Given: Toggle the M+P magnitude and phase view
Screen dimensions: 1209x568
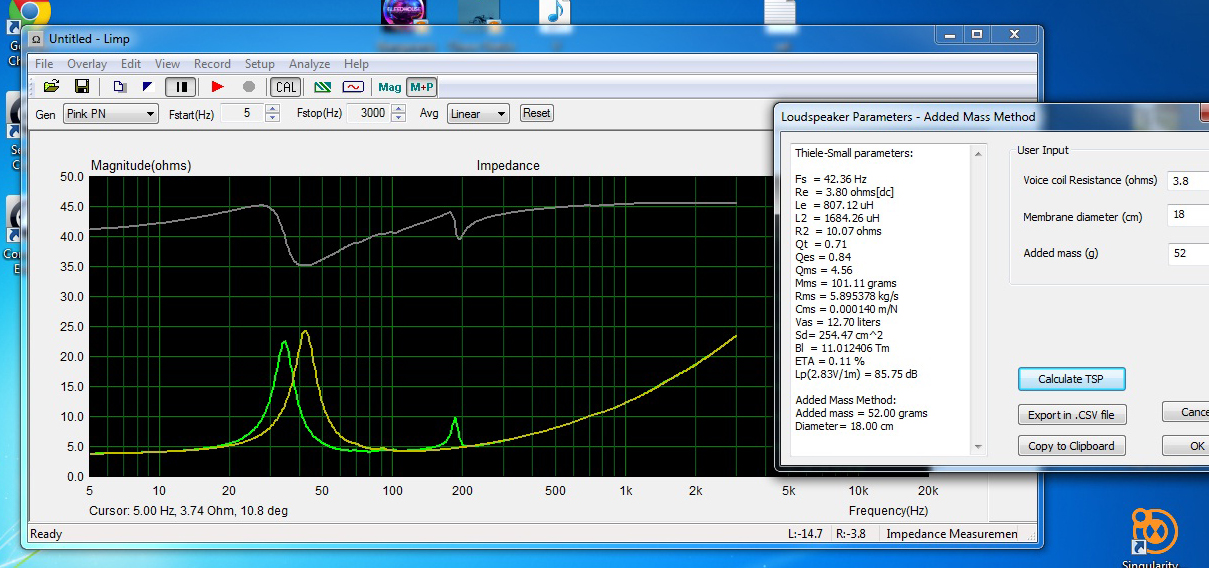Looking at the screenshot, I should click(x=422, y=87).
